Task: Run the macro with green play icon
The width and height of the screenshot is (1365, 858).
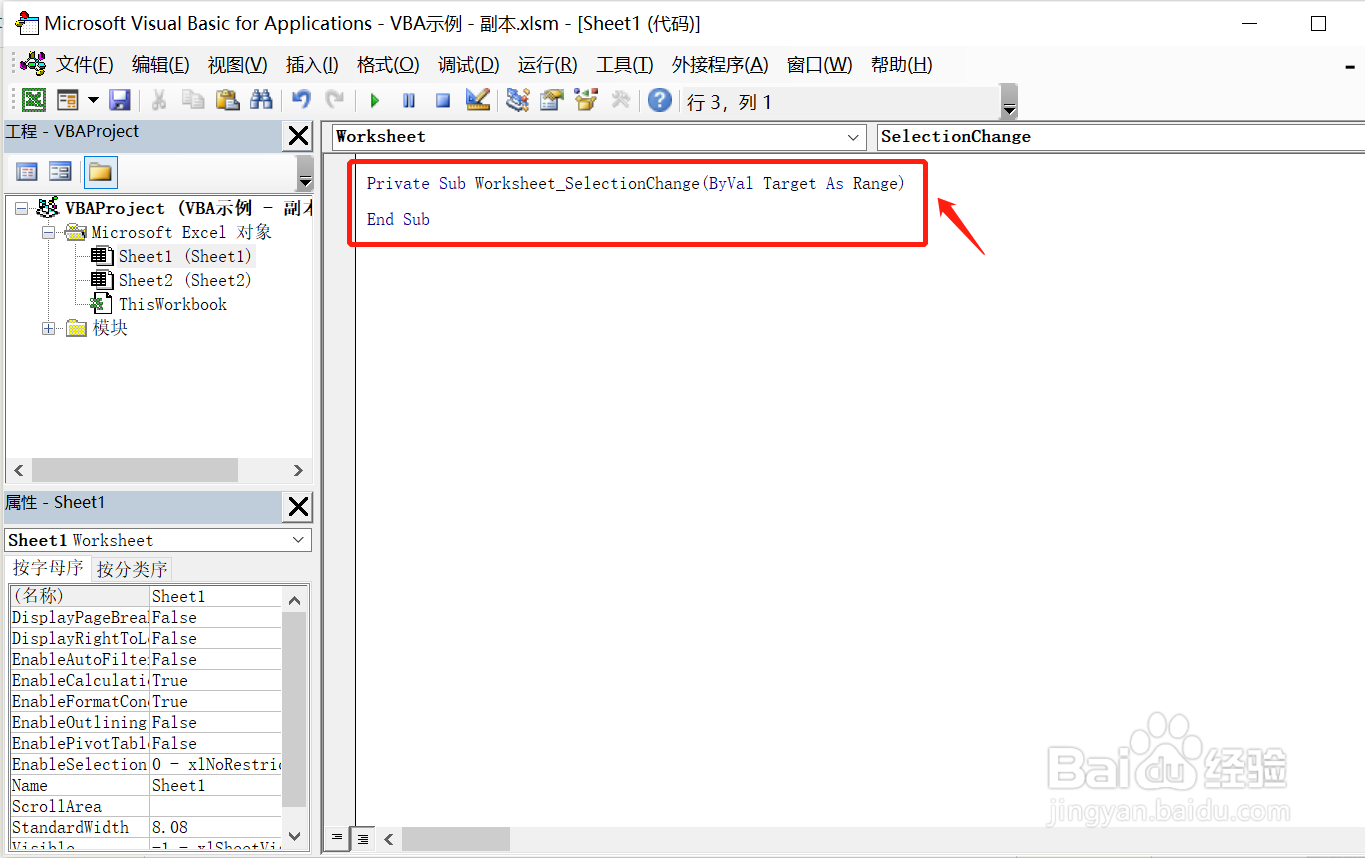Action: [x=375, y=100]
